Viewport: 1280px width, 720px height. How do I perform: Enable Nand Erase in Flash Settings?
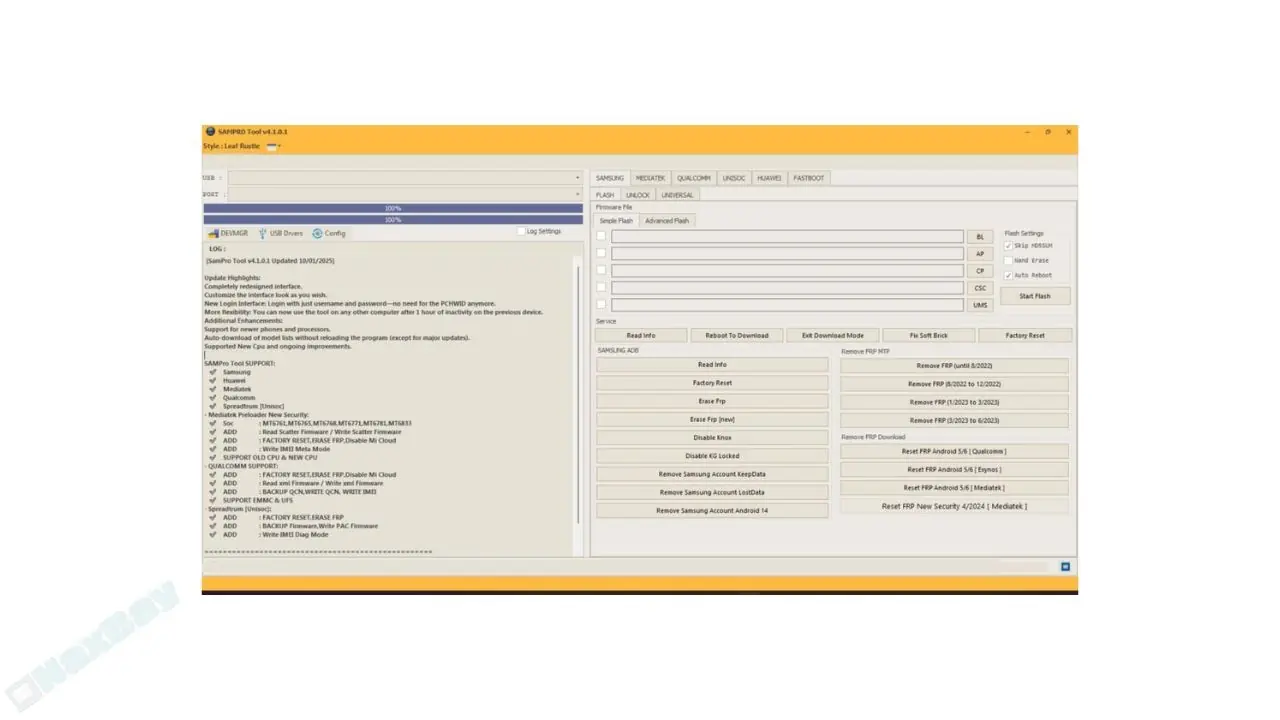(1009, 261)
